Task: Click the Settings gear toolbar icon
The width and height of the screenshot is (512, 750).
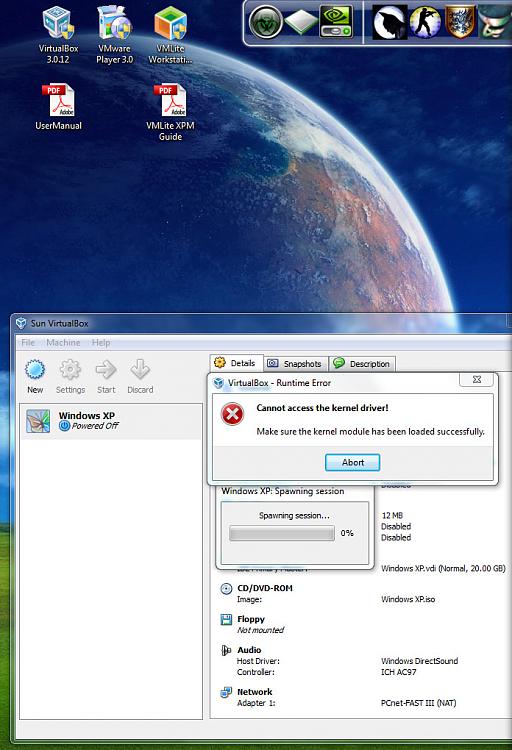Action: click(x=70, y=376)
